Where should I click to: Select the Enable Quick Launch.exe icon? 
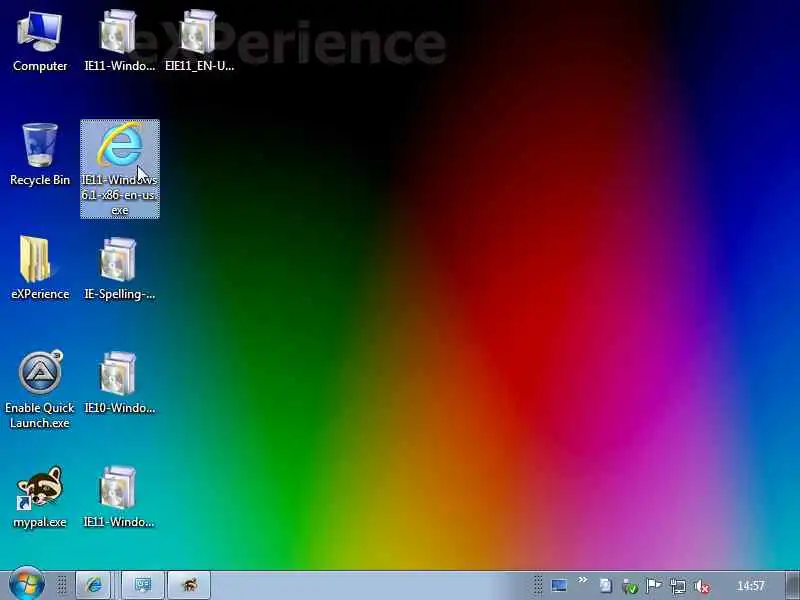pos(40,389)
